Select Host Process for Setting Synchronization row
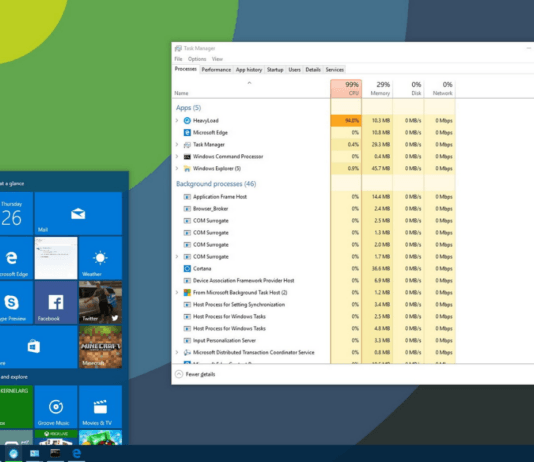 click(314, 304)
